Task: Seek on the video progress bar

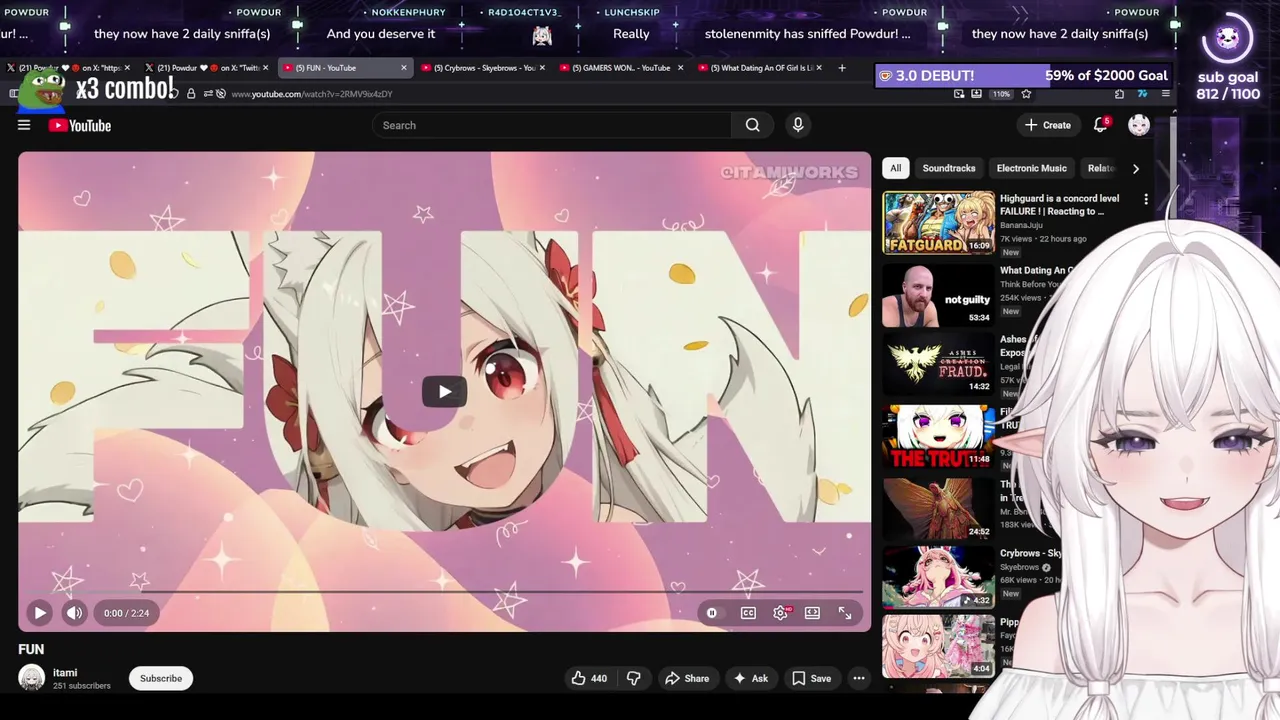Action: tap(445, 592)
